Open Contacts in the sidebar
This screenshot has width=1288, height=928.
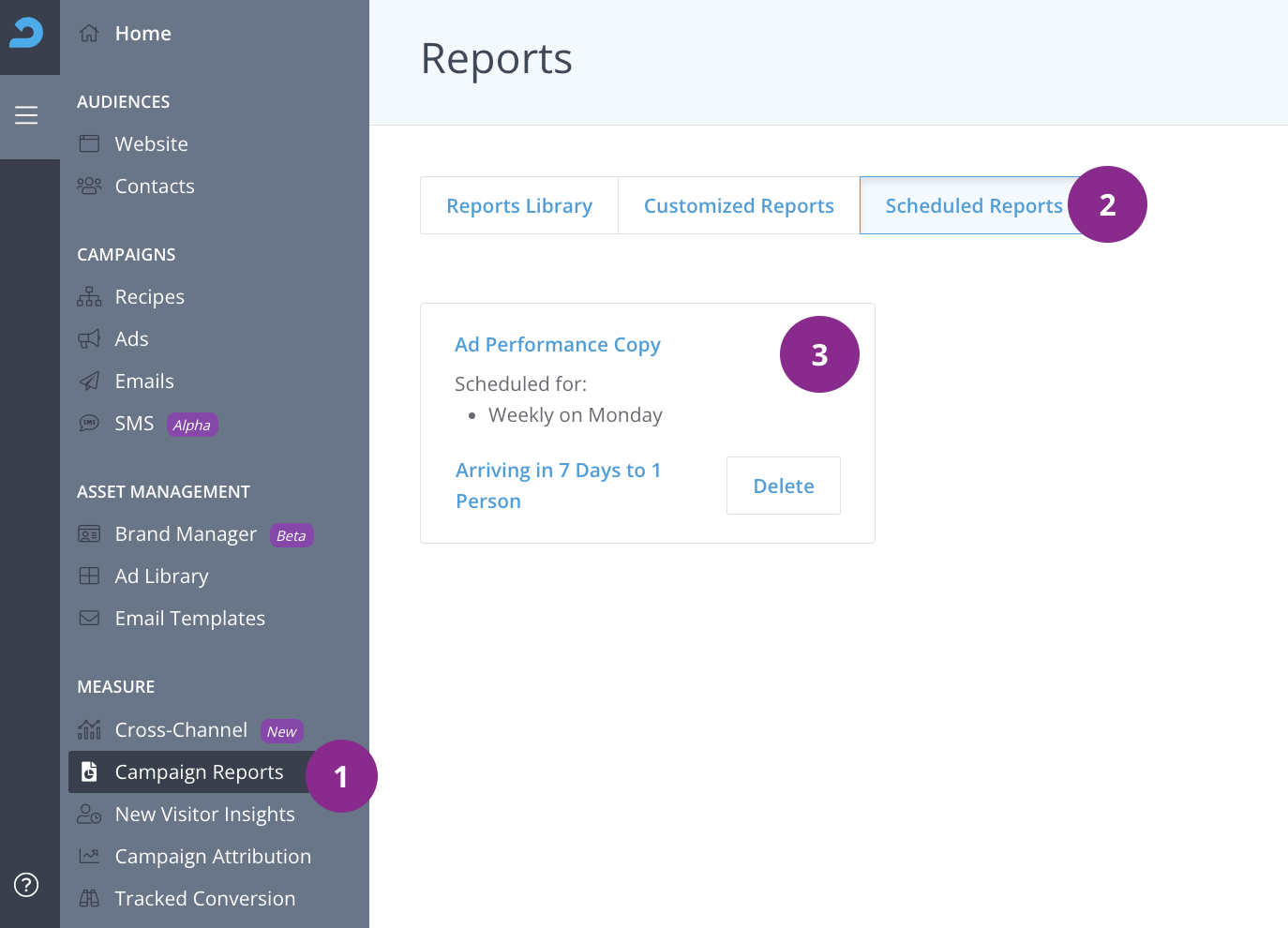(155, 186)
